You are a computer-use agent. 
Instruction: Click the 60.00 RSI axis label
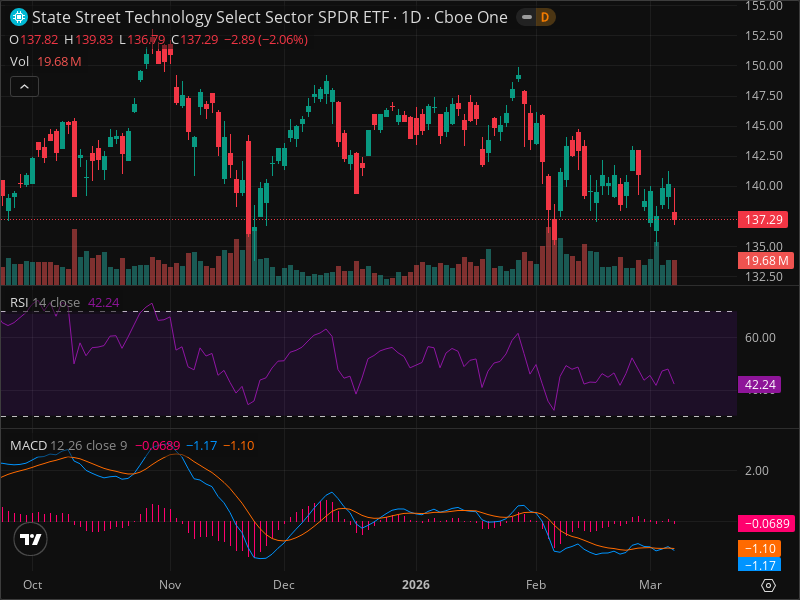click(x=760, y=338)
